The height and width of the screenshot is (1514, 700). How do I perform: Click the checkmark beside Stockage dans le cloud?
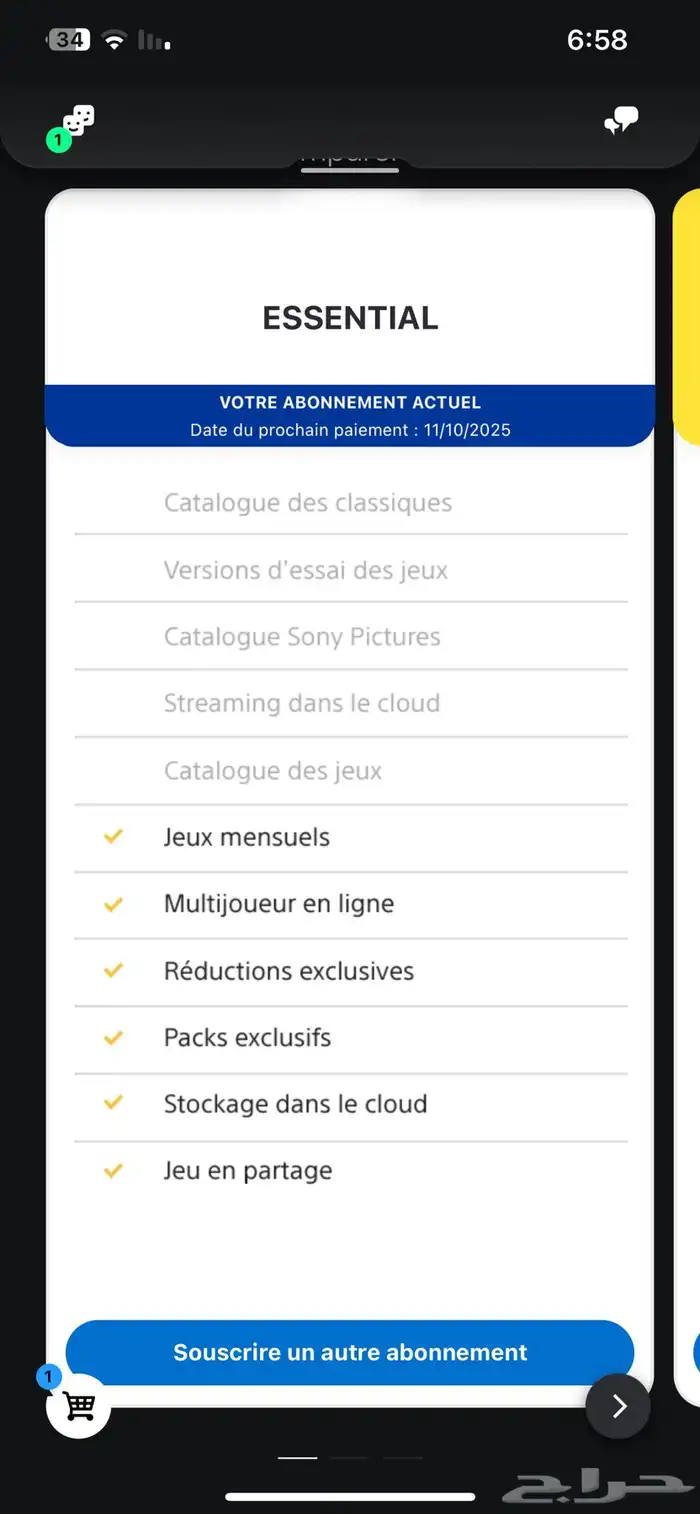[x=113, y=1102]
